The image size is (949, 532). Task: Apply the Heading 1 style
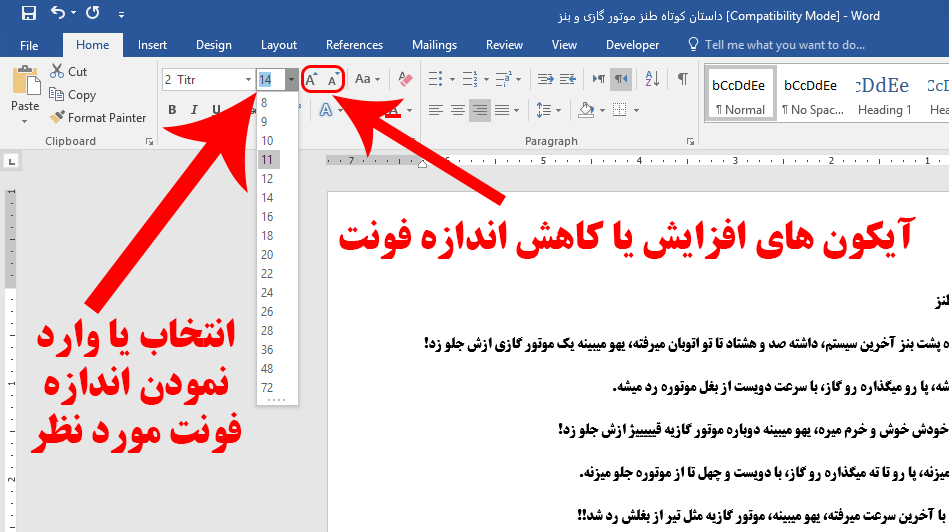pyautogui.click(x=885, y=96)
